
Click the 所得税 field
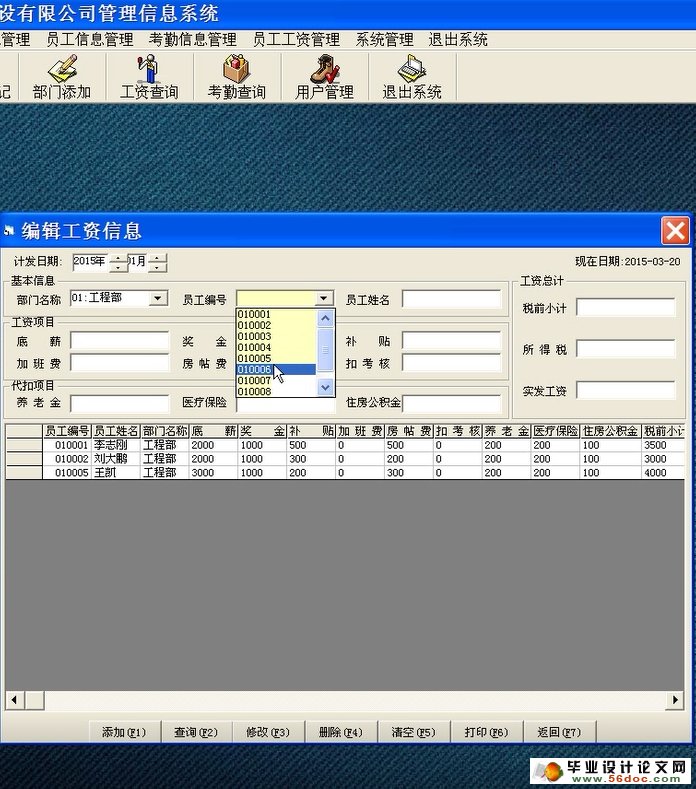point(626,349)
